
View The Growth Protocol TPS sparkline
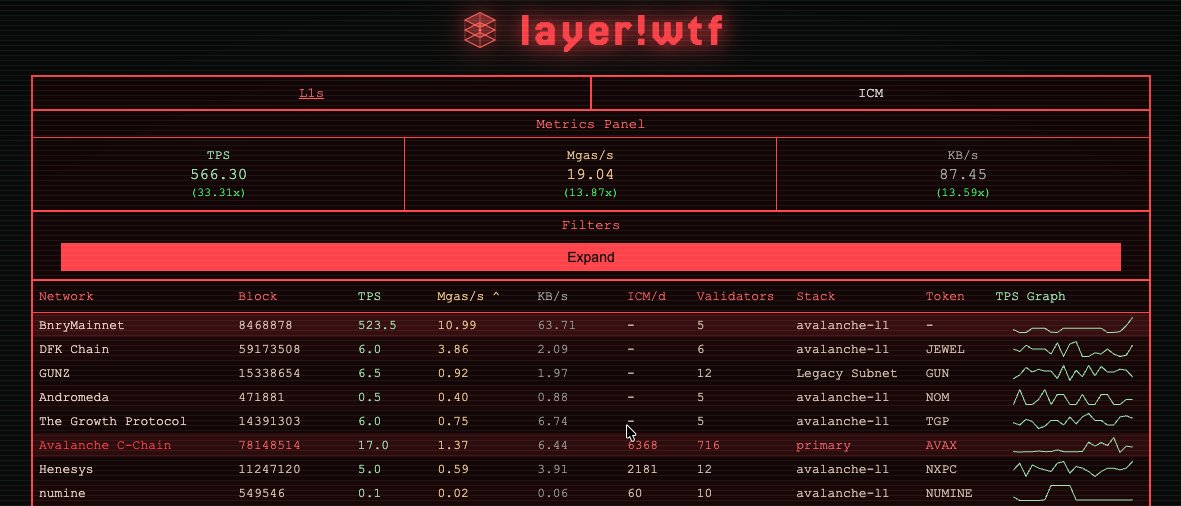tap(1073, 421)
